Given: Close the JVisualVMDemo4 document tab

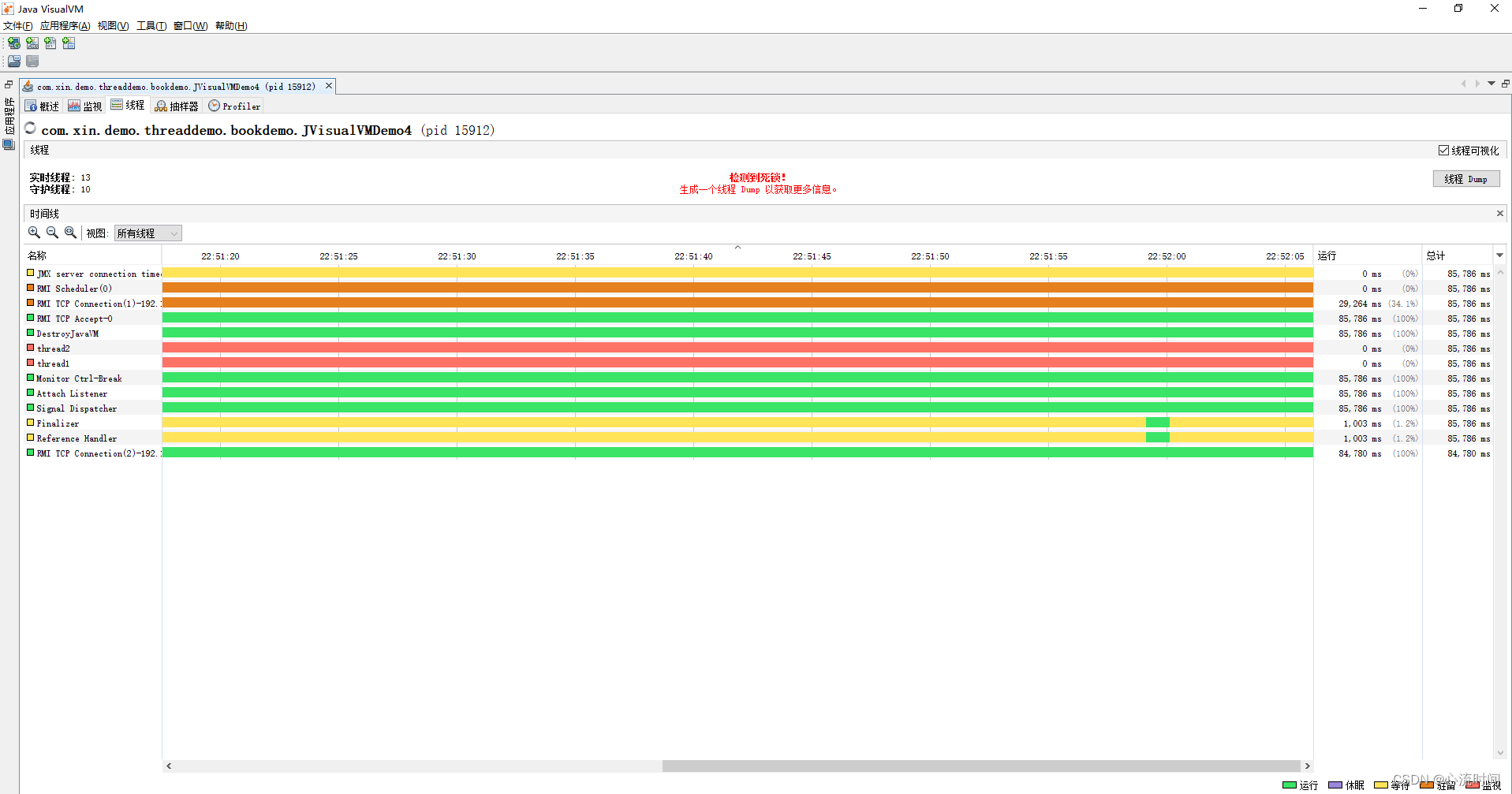Looking at the screenshot, I should [x=329, y=86].
